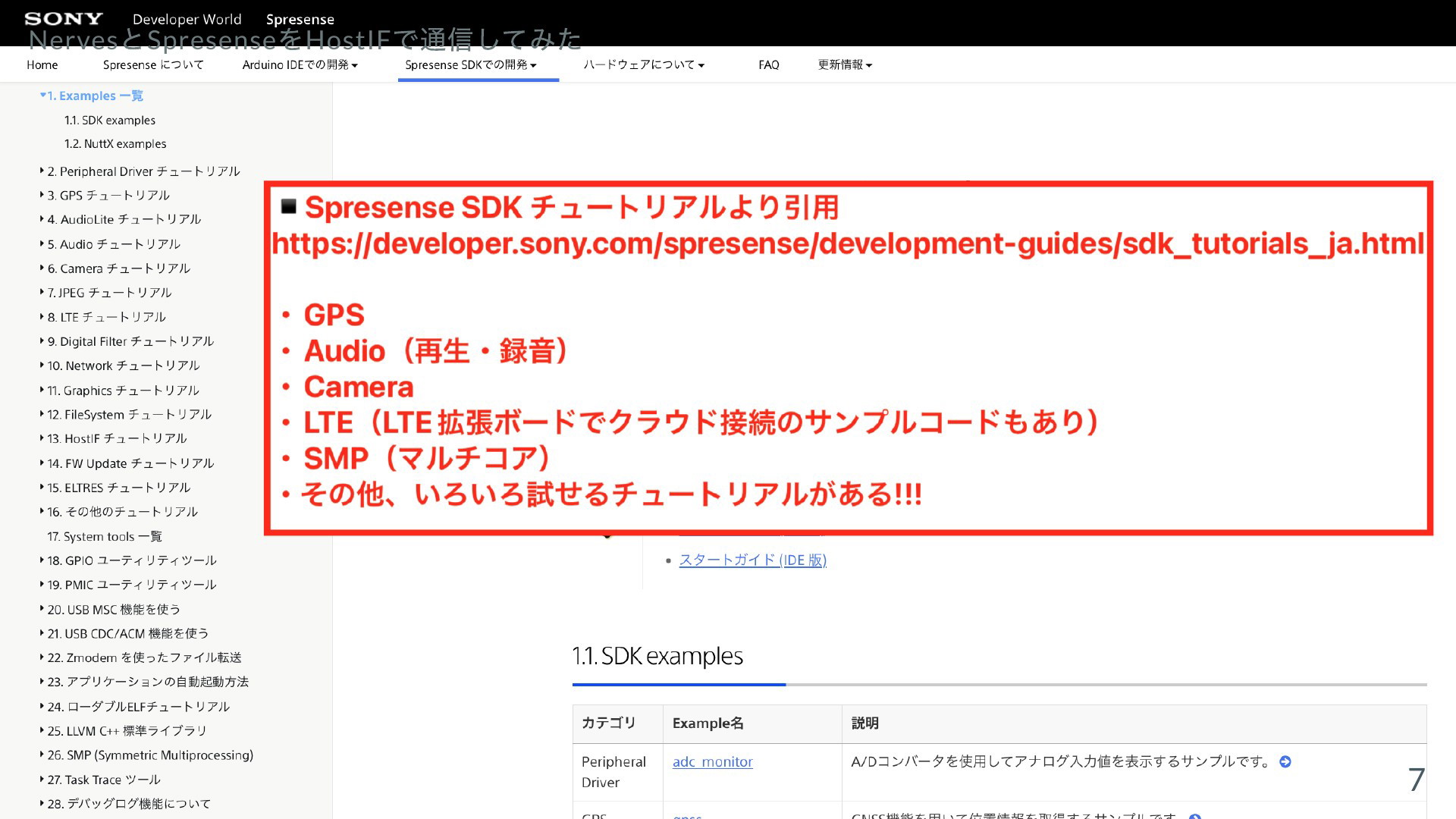
Task: Open the Spresense SDKでの開発 dropdown menu
Action: point(471,64)
